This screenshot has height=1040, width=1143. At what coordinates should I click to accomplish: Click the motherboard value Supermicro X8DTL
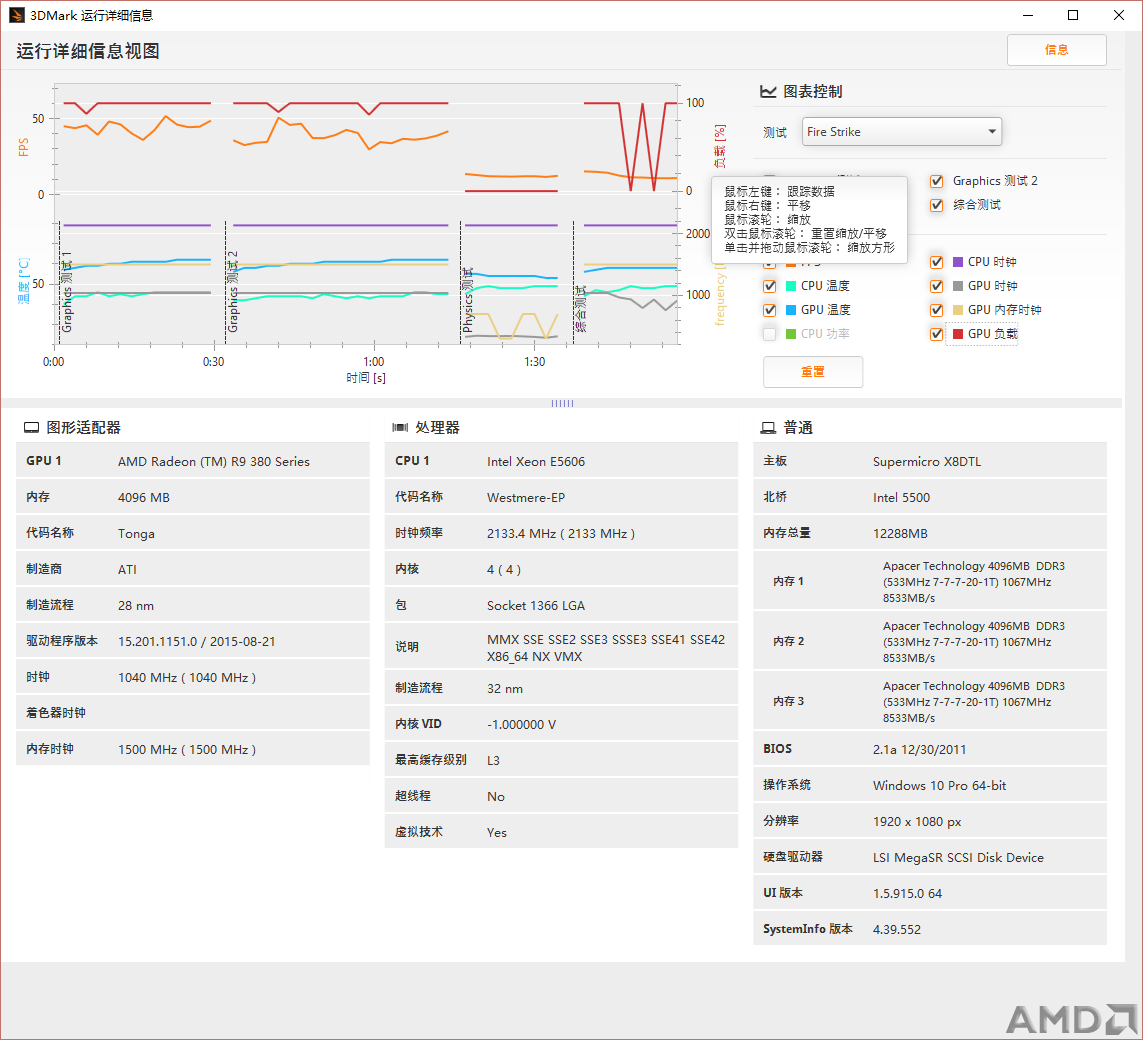pyautogui.click(x=927, y=462)
